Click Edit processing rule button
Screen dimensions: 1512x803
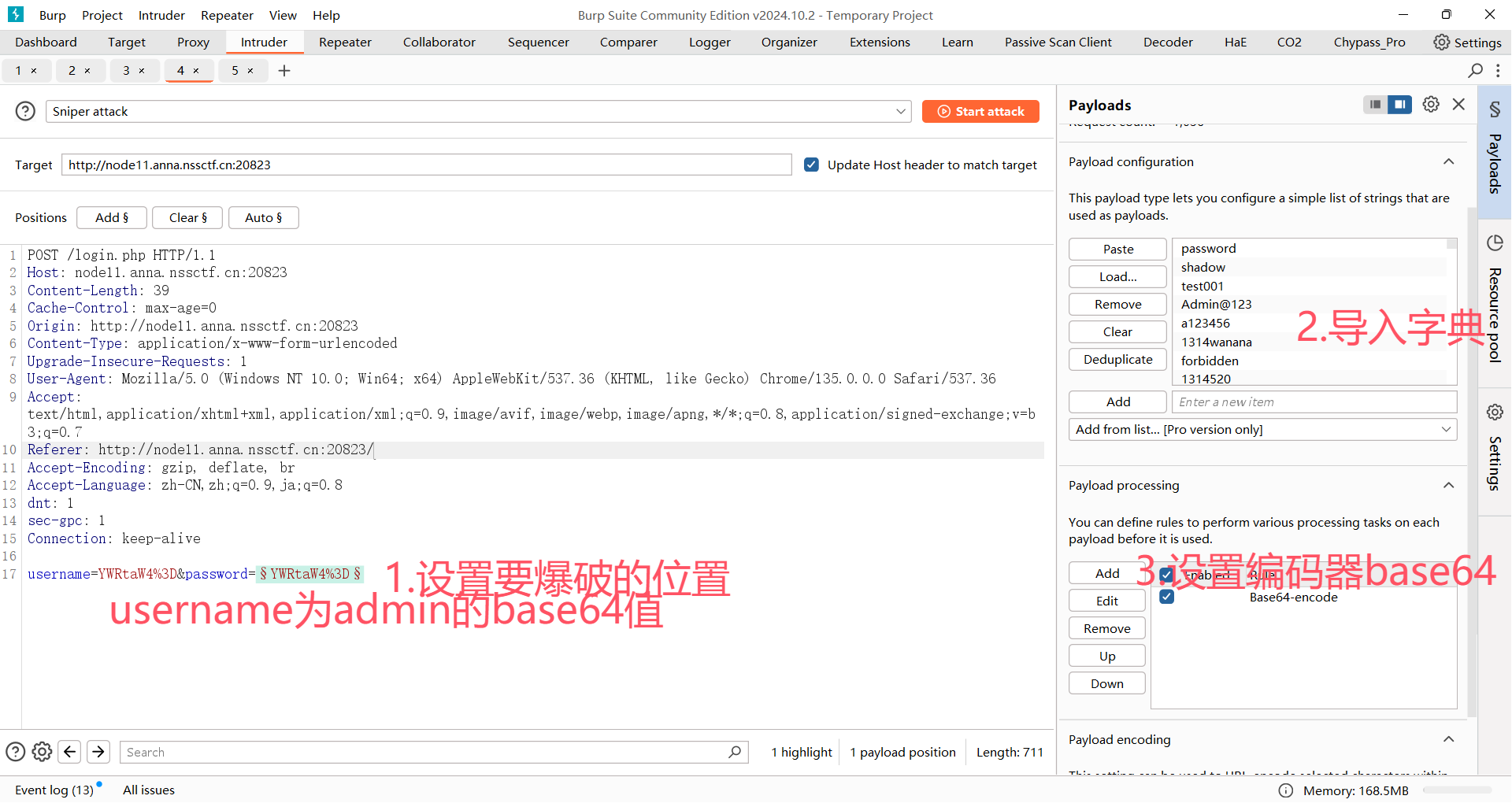1107,601
